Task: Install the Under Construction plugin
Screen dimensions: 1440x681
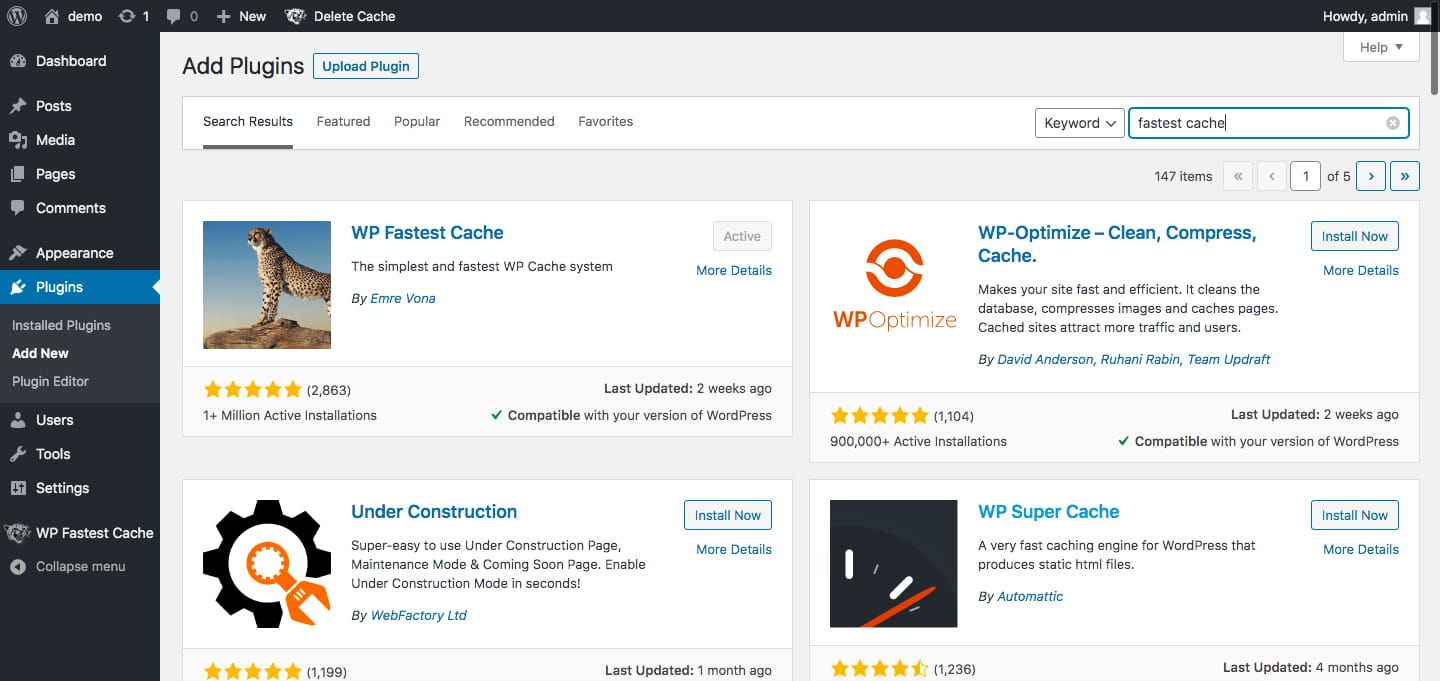Action: 728,515
